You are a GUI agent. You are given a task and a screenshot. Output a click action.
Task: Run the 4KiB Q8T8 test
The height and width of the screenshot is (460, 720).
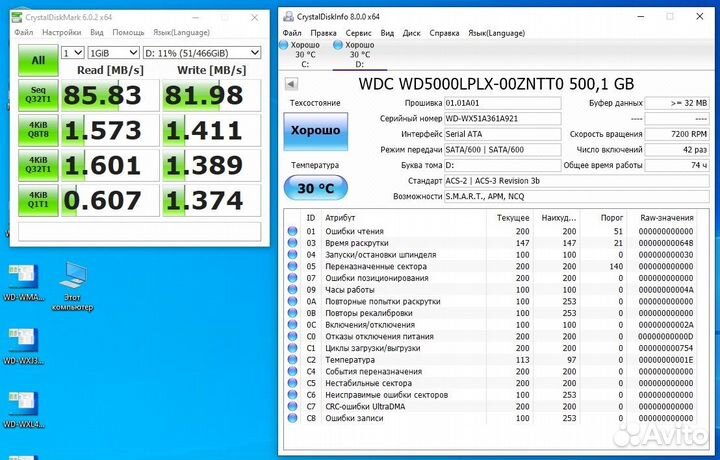coord(38,130)
